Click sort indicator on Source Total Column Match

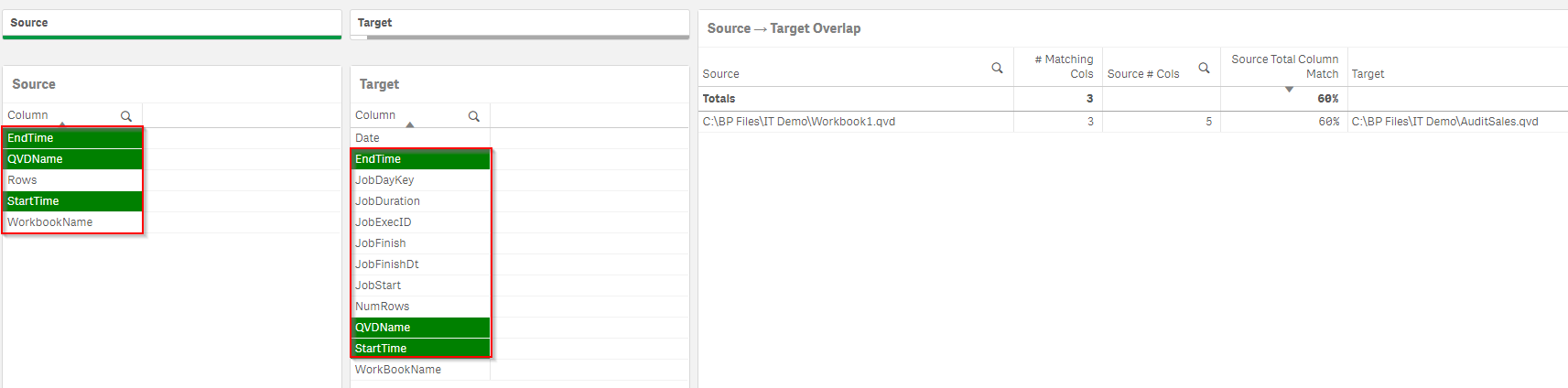point(1289,89)
